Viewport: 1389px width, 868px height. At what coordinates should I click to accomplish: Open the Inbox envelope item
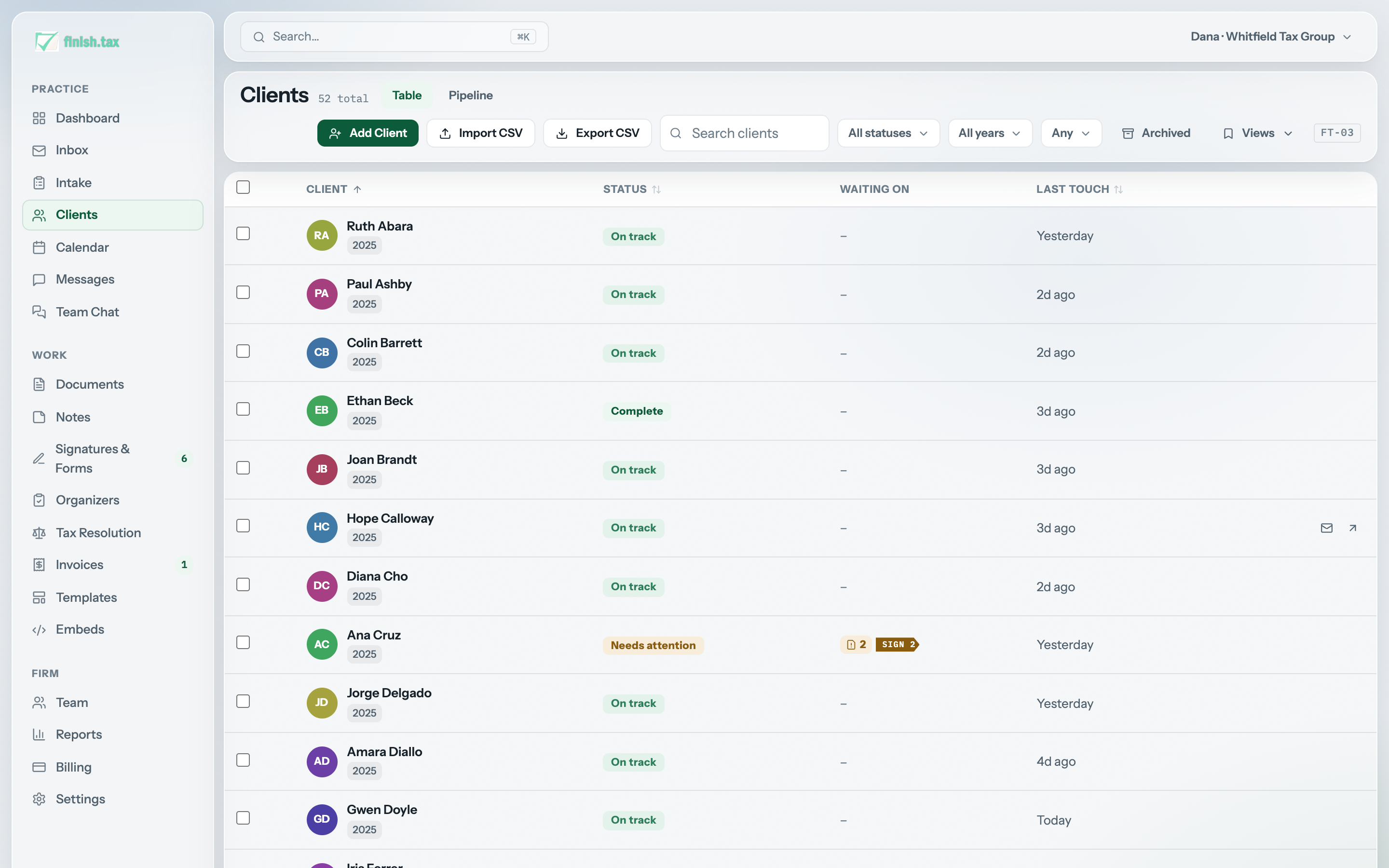112,150
